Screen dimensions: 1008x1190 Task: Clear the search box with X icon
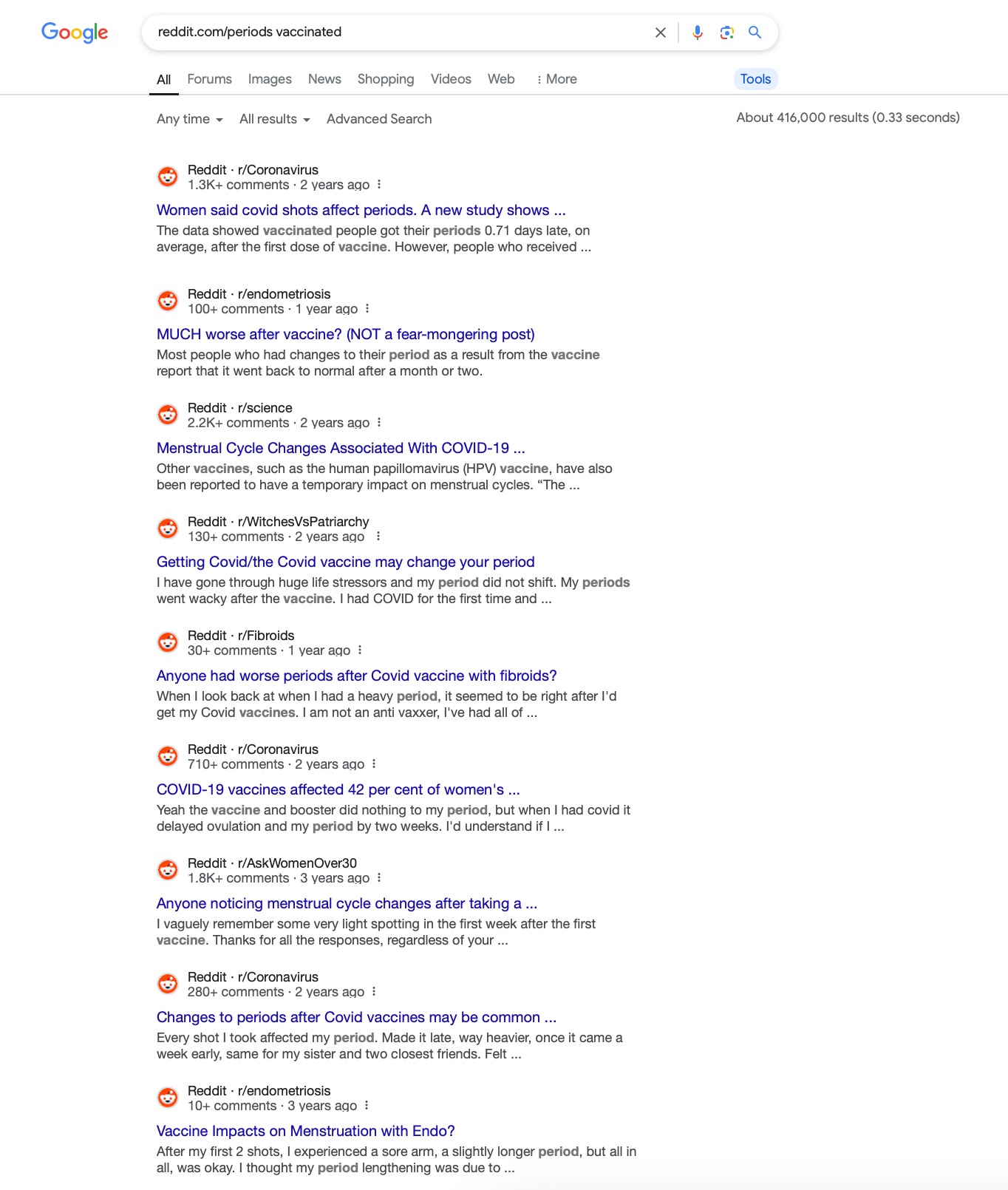click(x=661, y=33)
